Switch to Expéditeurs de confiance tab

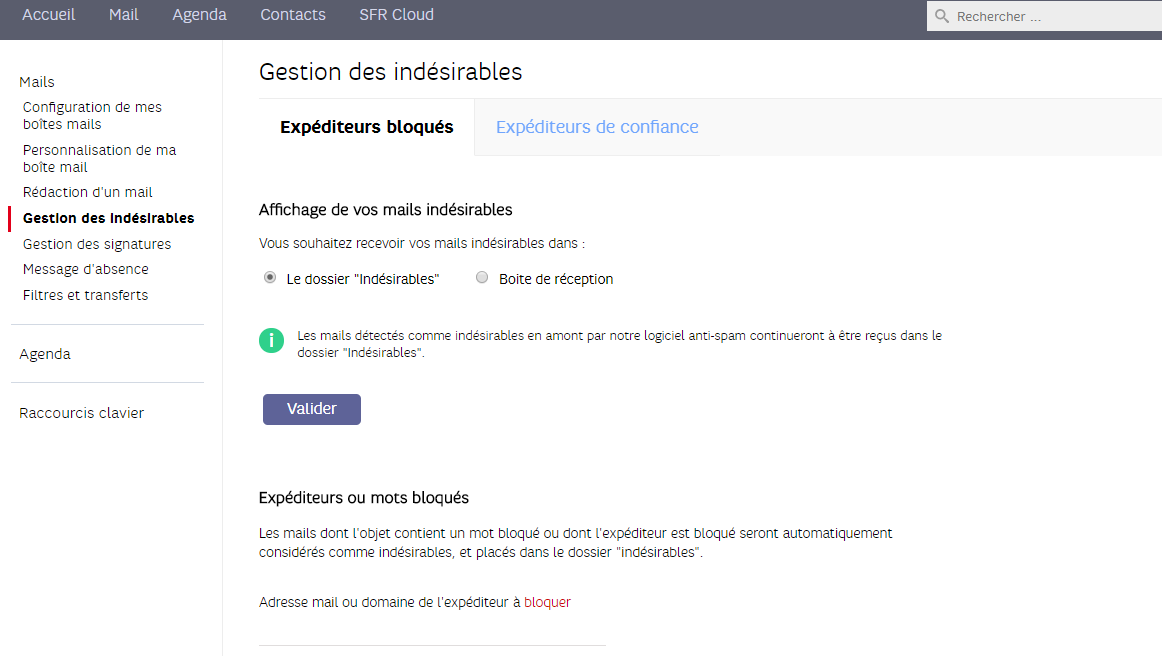pos(597,127)
